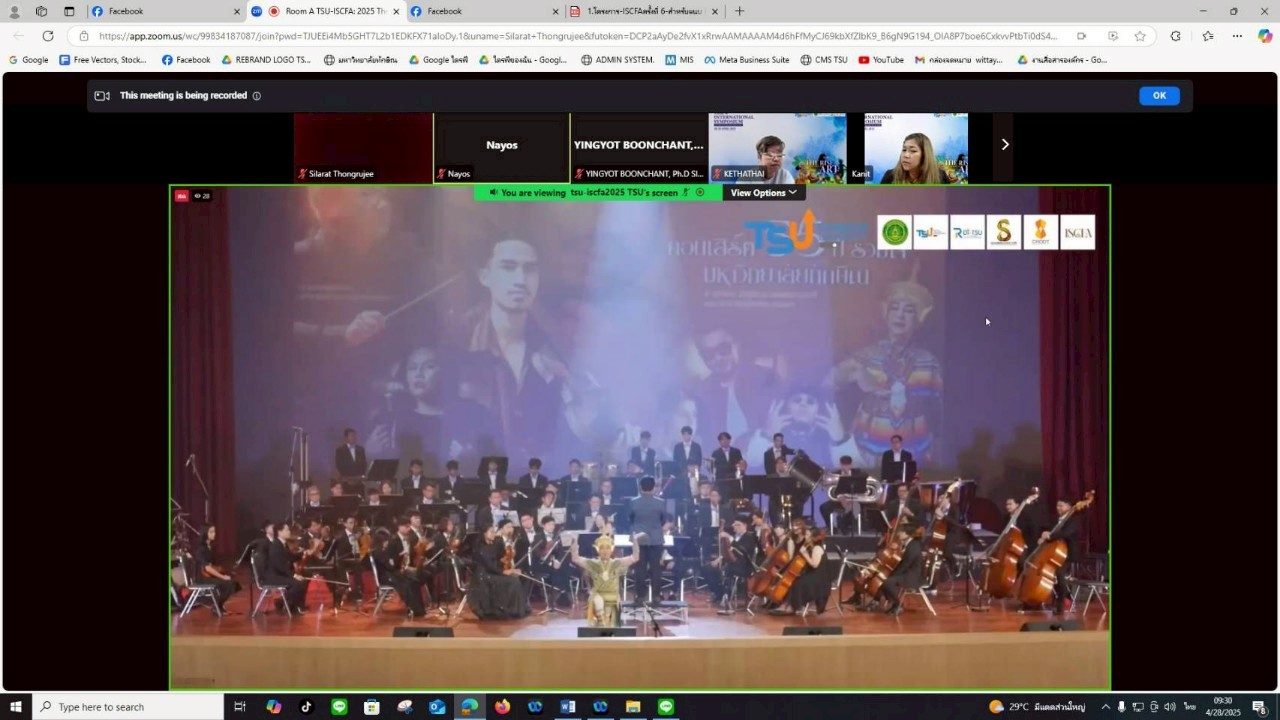
Task: Open Copilot in the browser sidebar
Action: tap(1265, 36)
